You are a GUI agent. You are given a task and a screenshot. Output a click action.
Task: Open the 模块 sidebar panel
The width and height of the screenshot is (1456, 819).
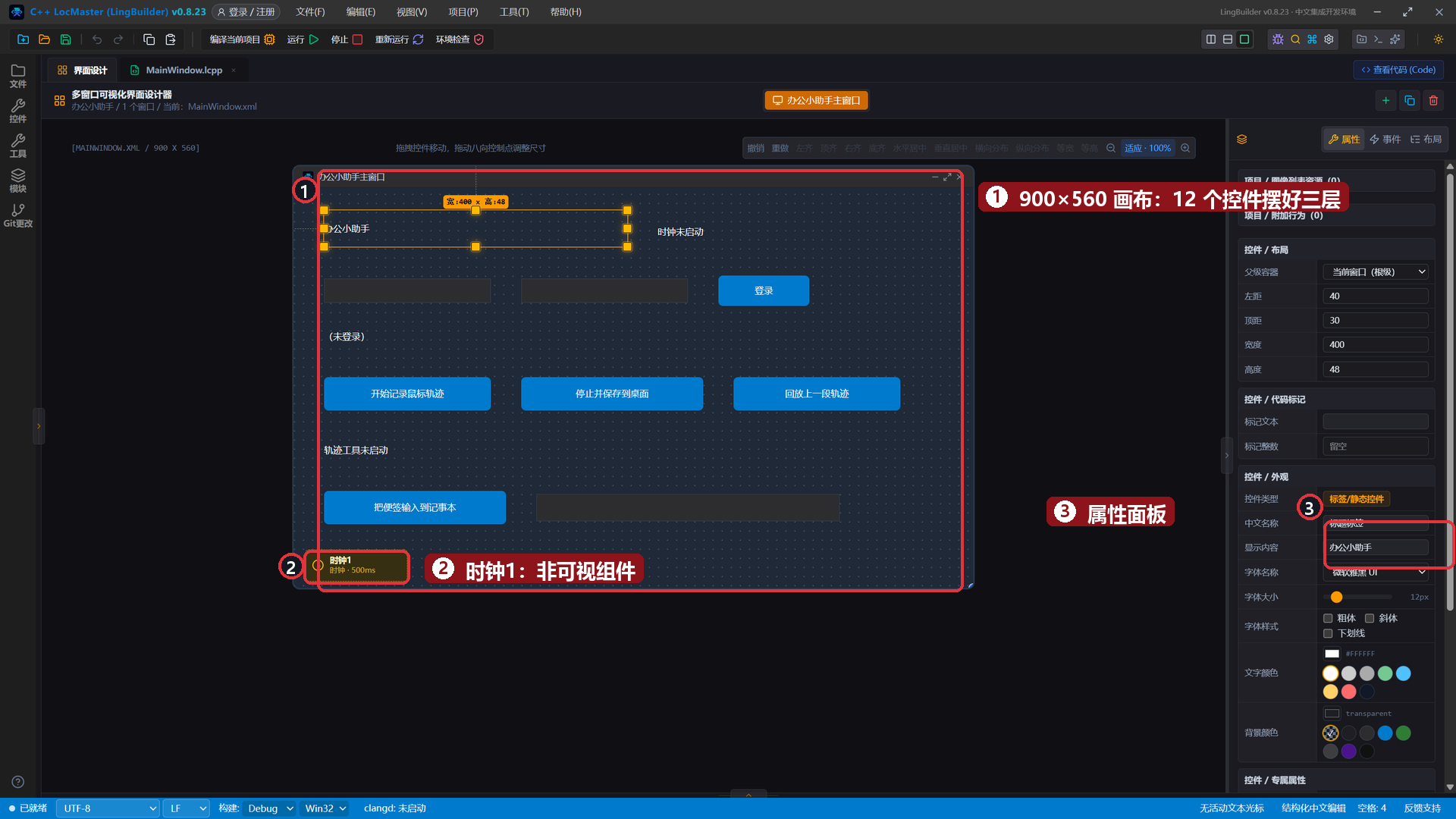(18, 180)
